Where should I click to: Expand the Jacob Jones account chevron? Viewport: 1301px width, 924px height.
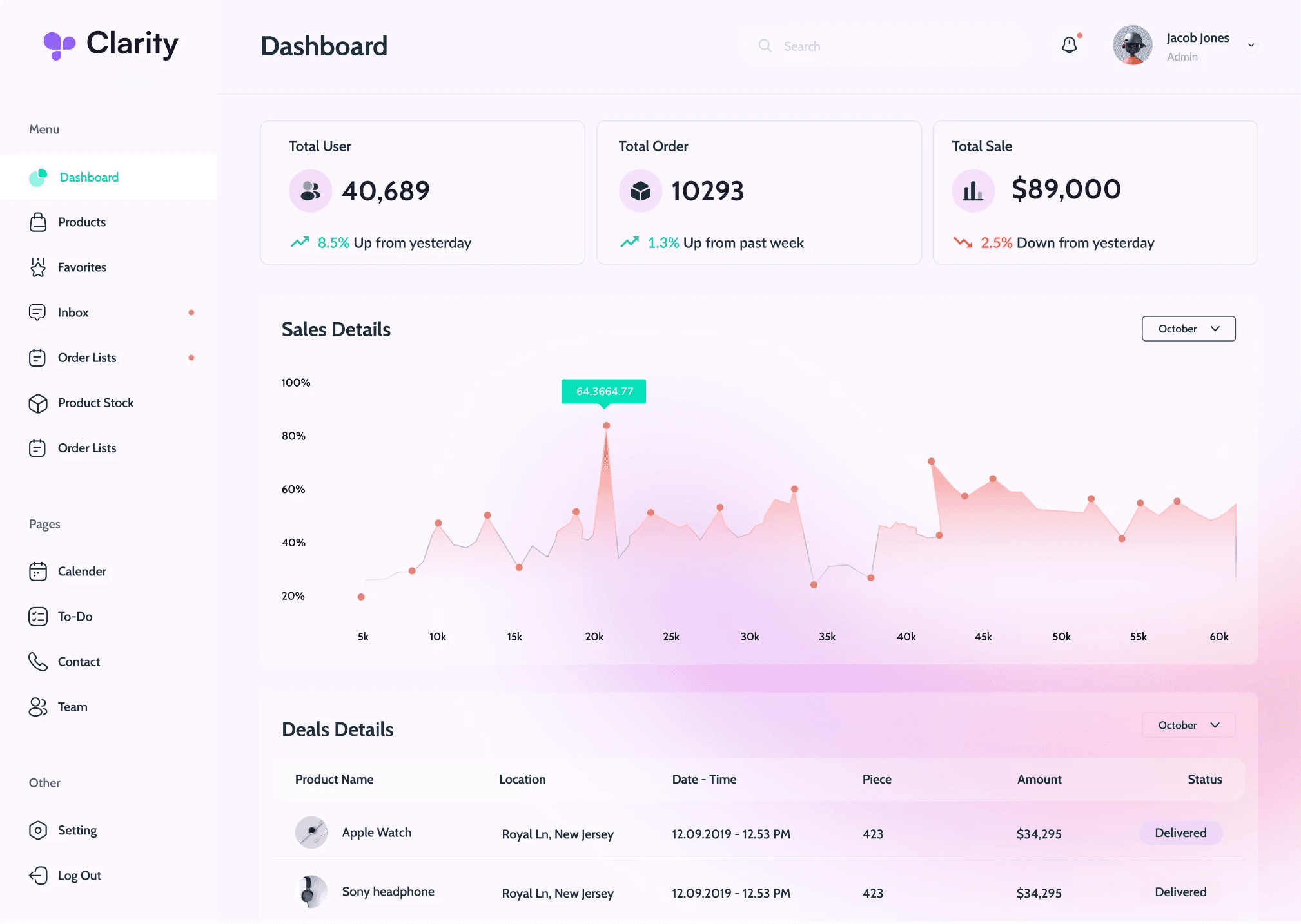pos(1251,45)
